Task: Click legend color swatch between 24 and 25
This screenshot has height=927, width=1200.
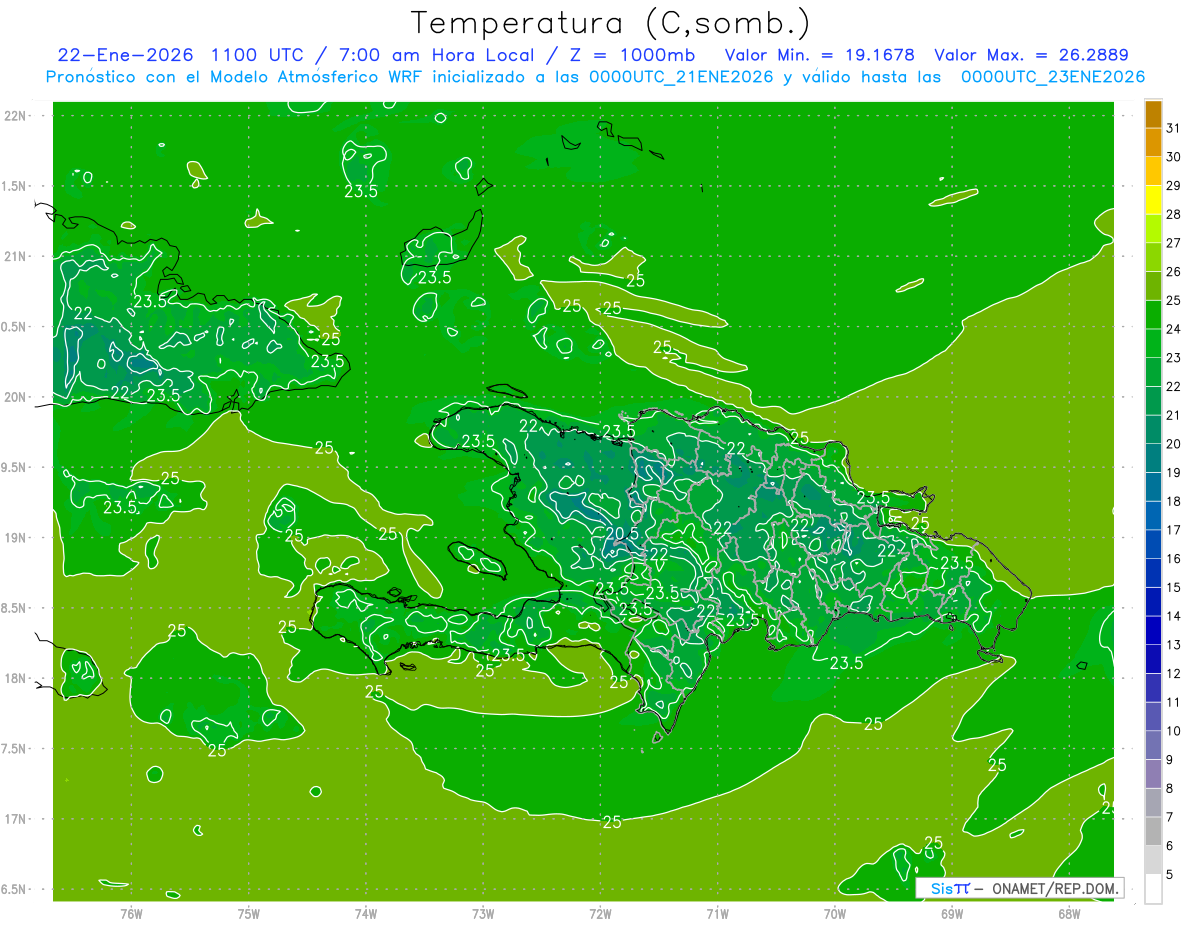Action: pos(1153,315)
